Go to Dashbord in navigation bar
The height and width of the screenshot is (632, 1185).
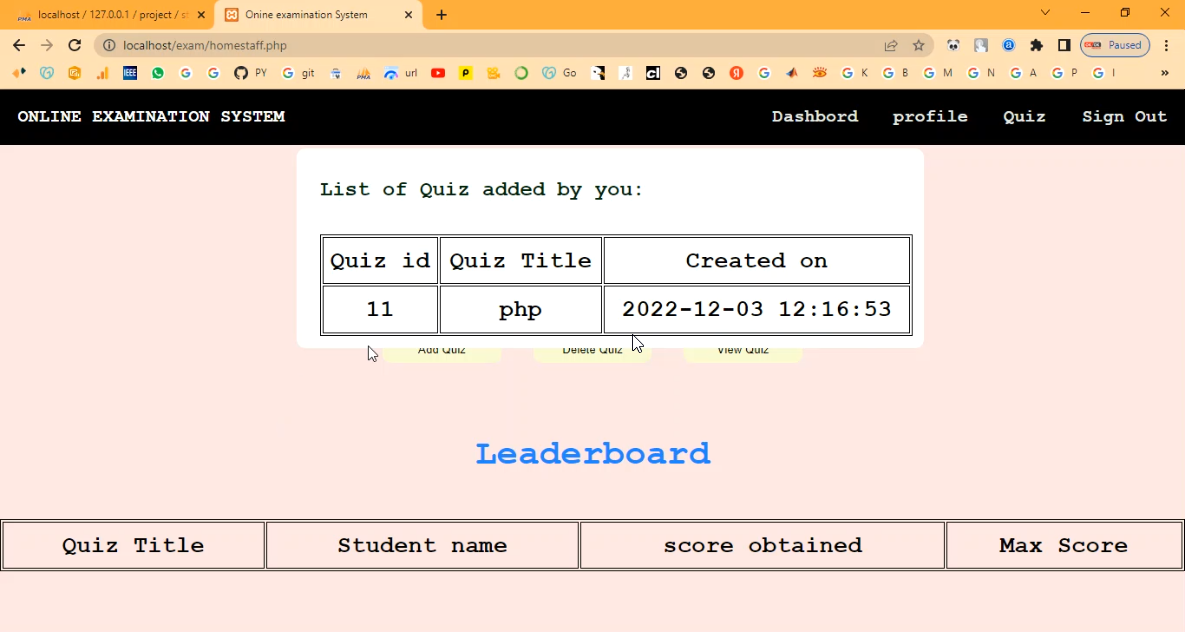(814, 117)
